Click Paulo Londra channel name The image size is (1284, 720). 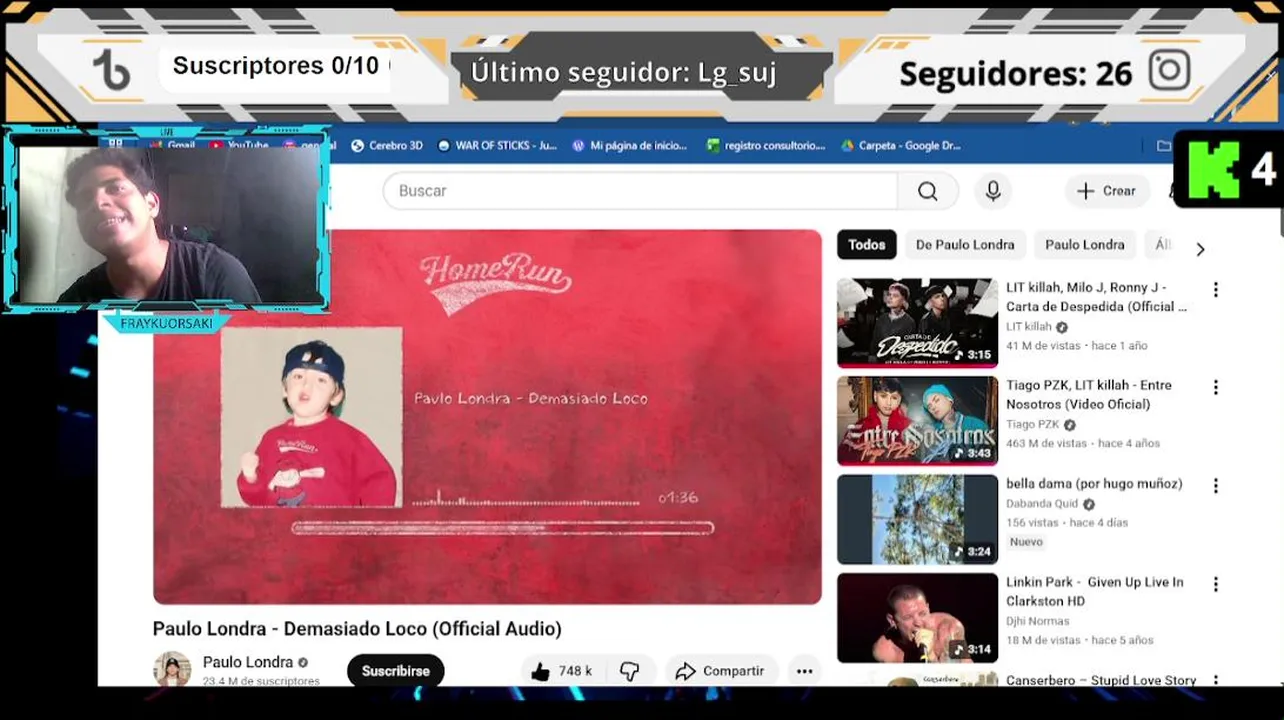click(248, 662)
